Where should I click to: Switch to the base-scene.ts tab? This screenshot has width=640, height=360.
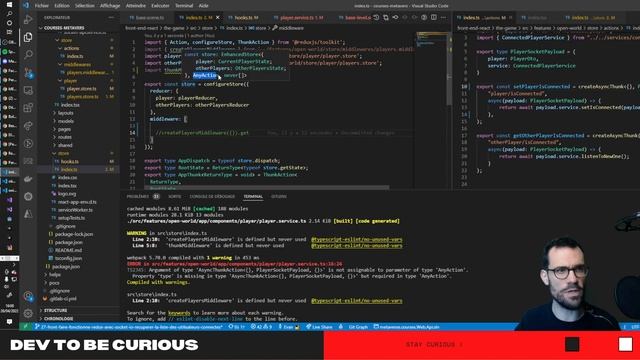point(147,18)
